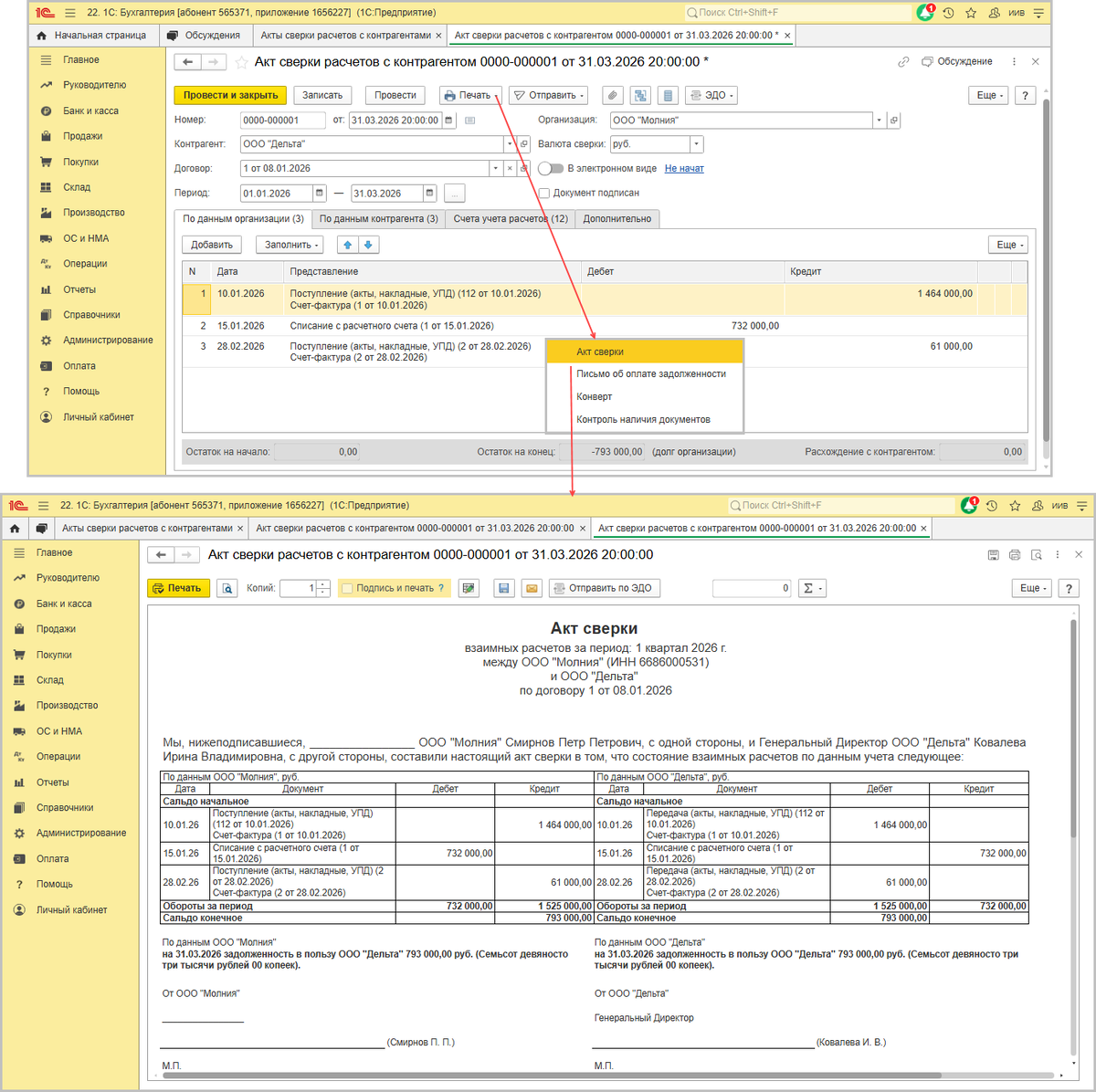Move row down with the blue down arrow
The height and width of the screenshot is (1092, 1096).
[368, 245]
